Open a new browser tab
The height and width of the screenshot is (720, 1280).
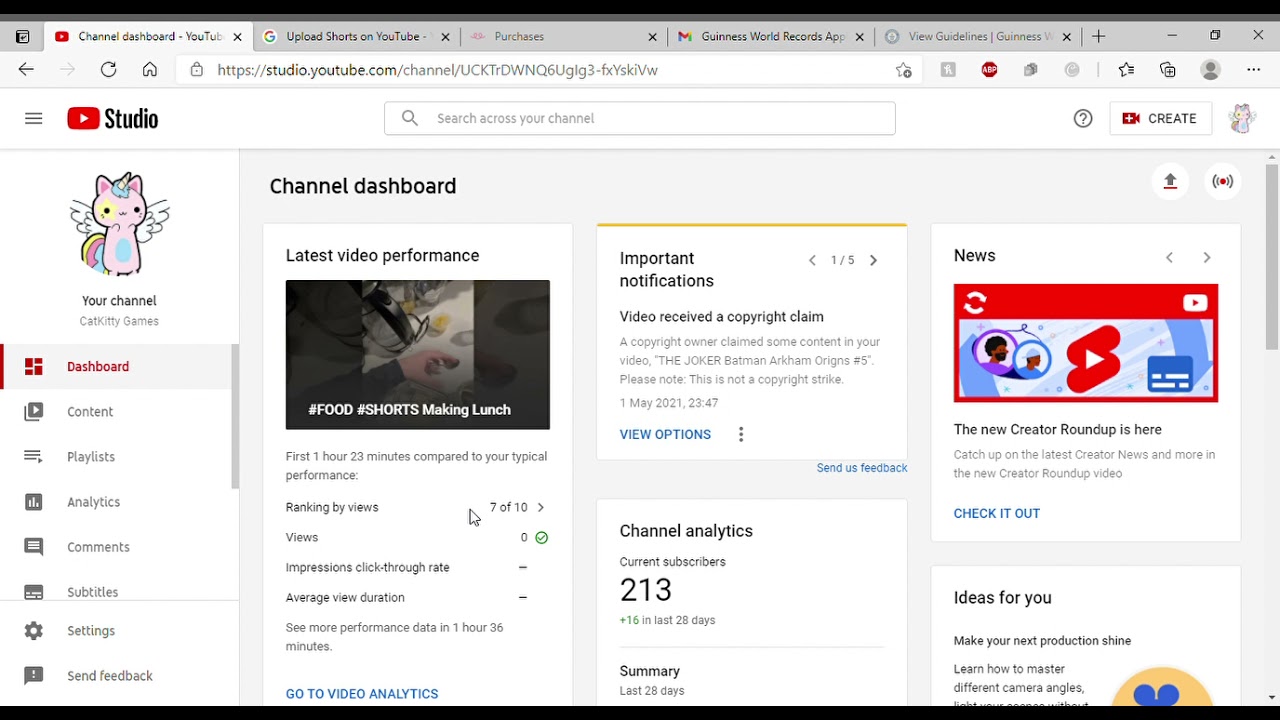1098,36
